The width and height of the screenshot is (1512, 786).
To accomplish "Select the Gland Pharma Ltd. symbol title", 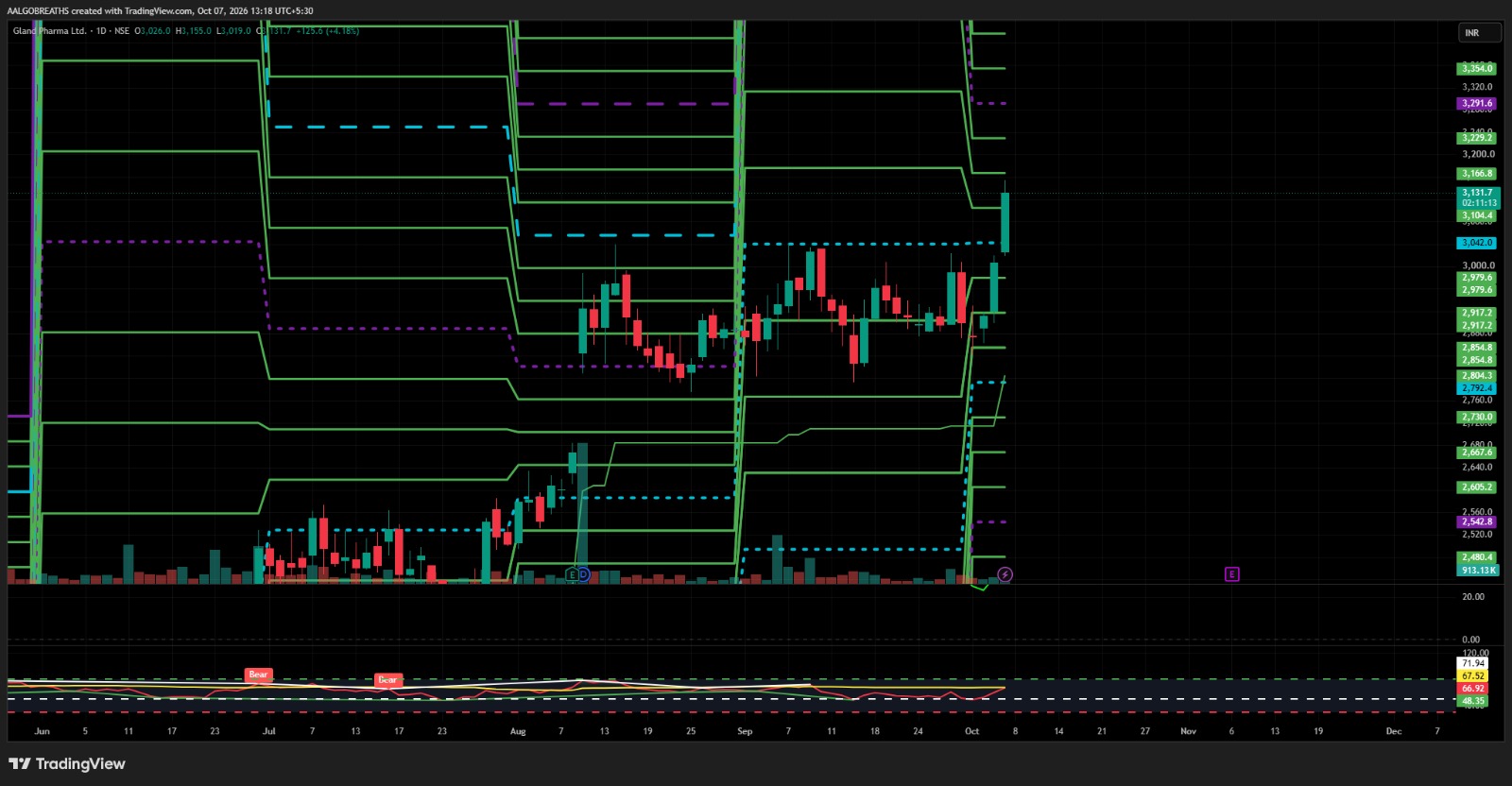I will [x=50, y=31].
